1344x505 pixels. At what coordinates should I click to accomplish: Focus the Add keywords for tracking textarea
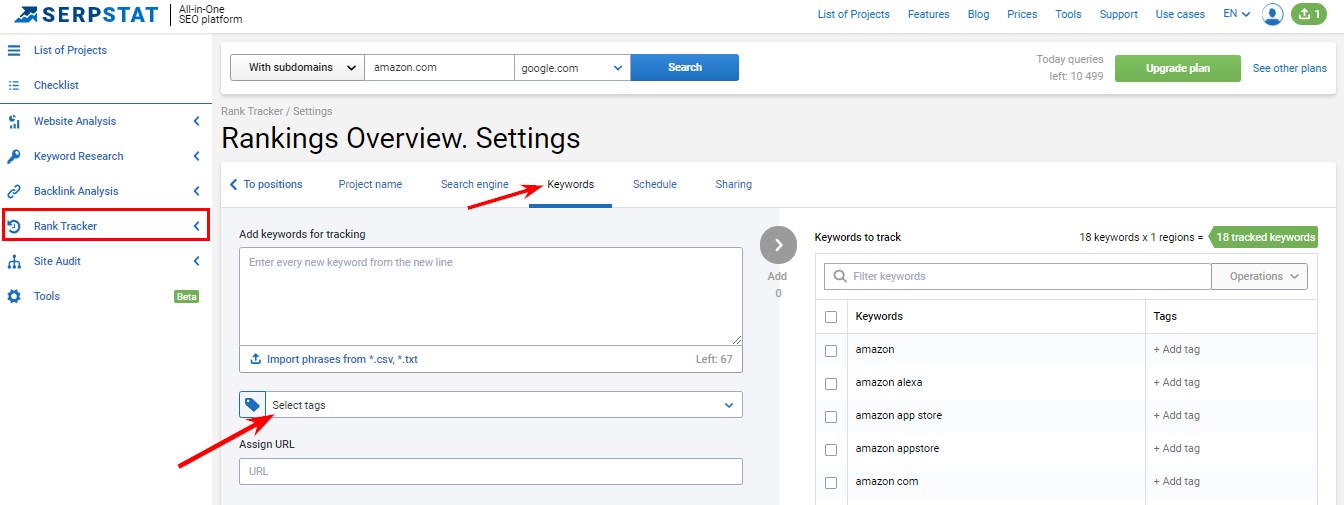(491, 296)
